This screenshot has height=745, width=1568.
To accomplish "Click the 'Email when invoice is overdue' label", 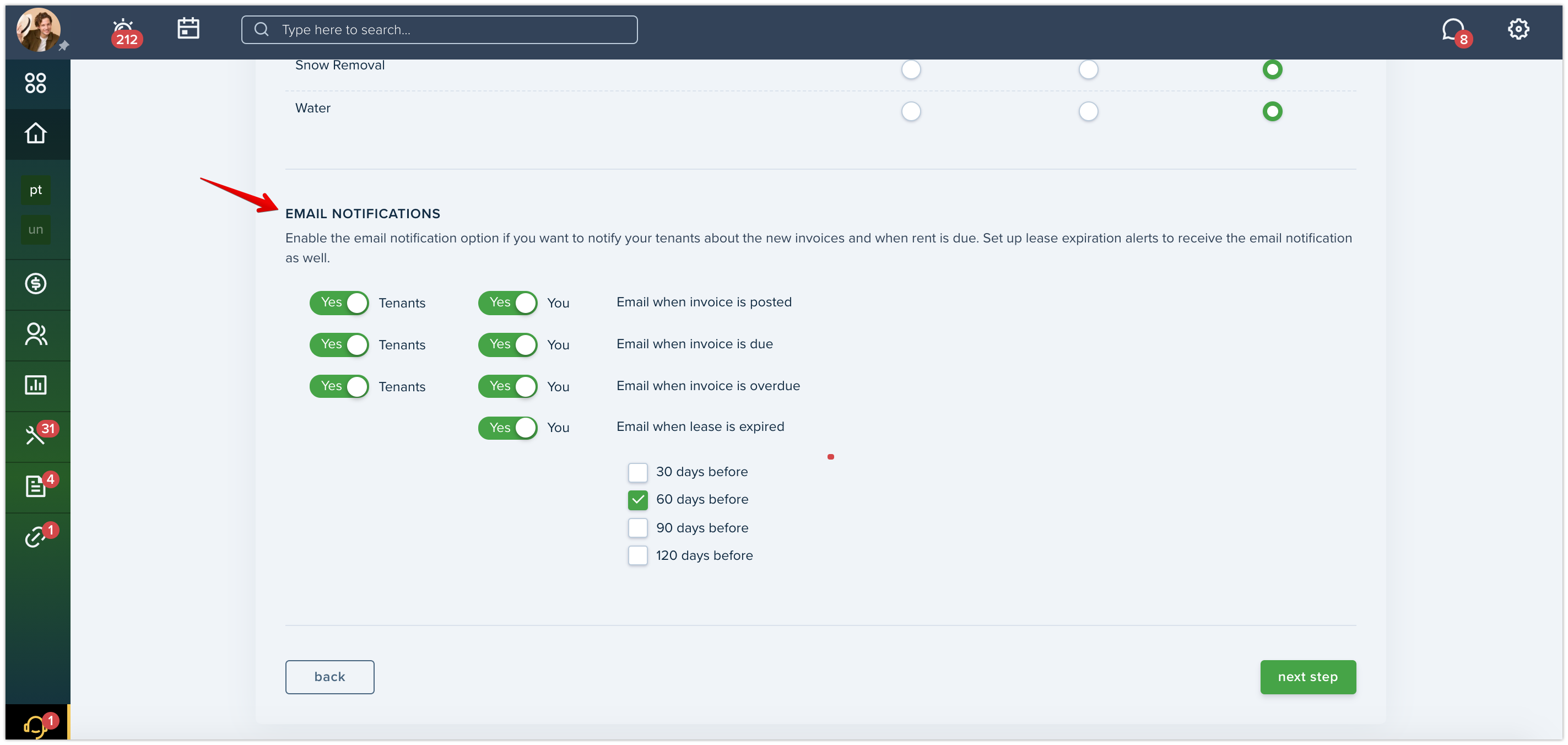I will pos(708,386).
